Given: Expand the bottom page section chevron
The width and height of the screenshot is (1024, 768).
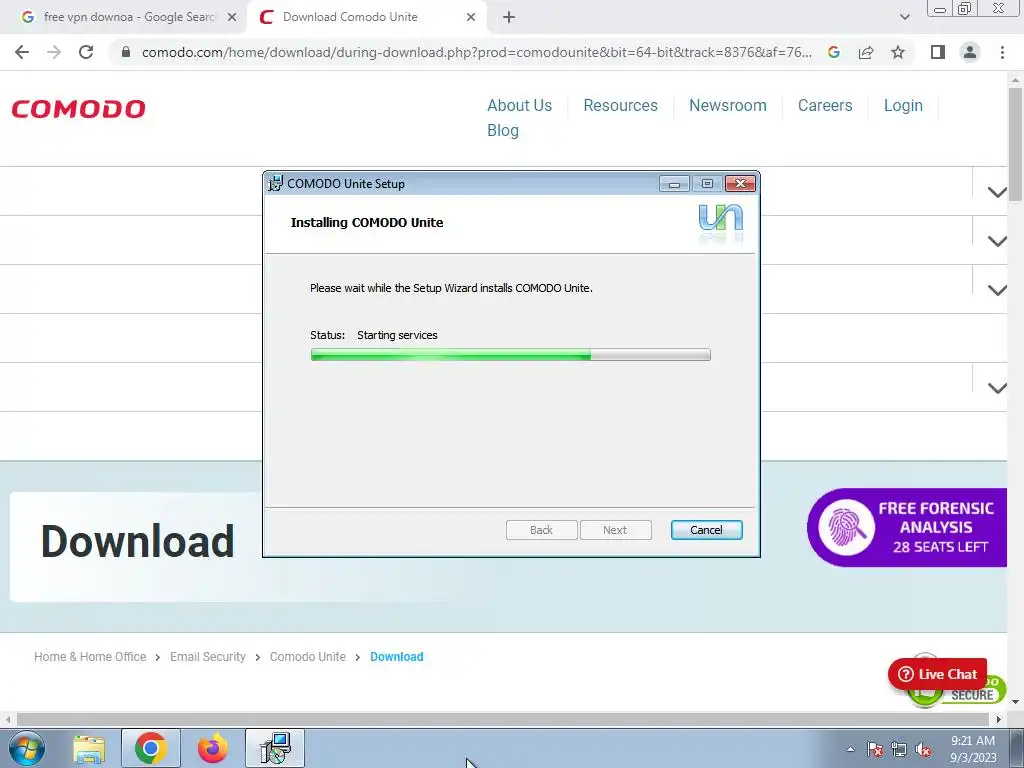Looking at the screenshot, I should tap(997, 388).
